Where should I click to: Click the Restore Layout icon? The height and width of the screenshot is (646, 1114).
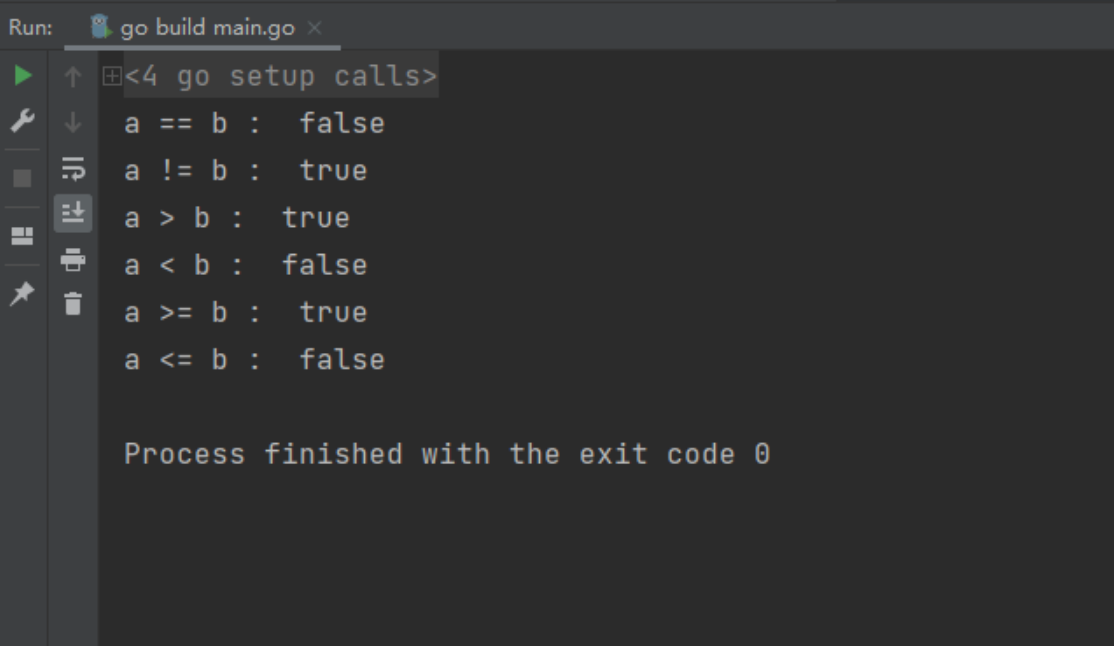(23, 236)
